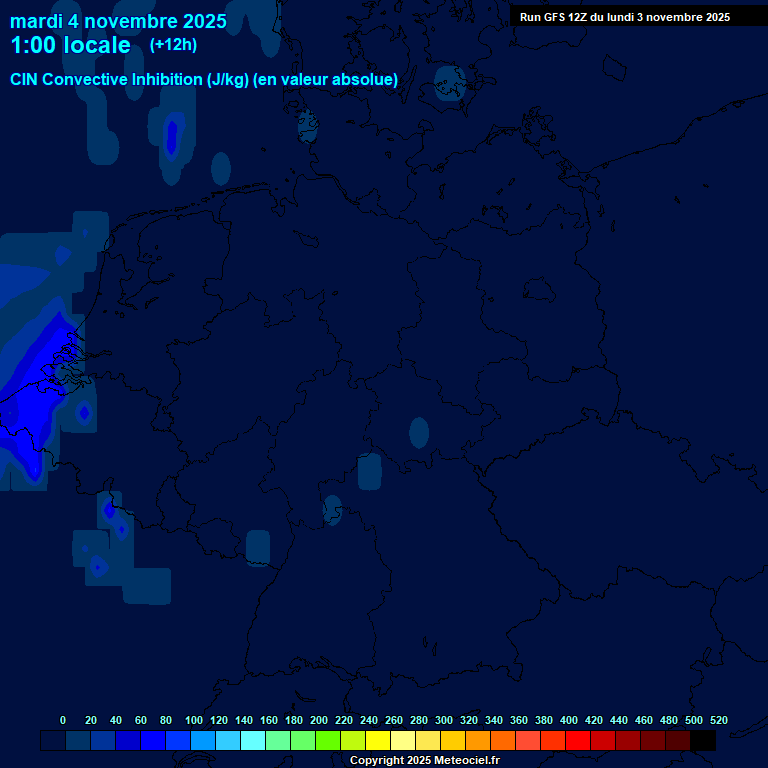768x768 pixels.
Task: Open the Copyright 2025 Meteociel.fr link
Action: (x=424, y=760)
